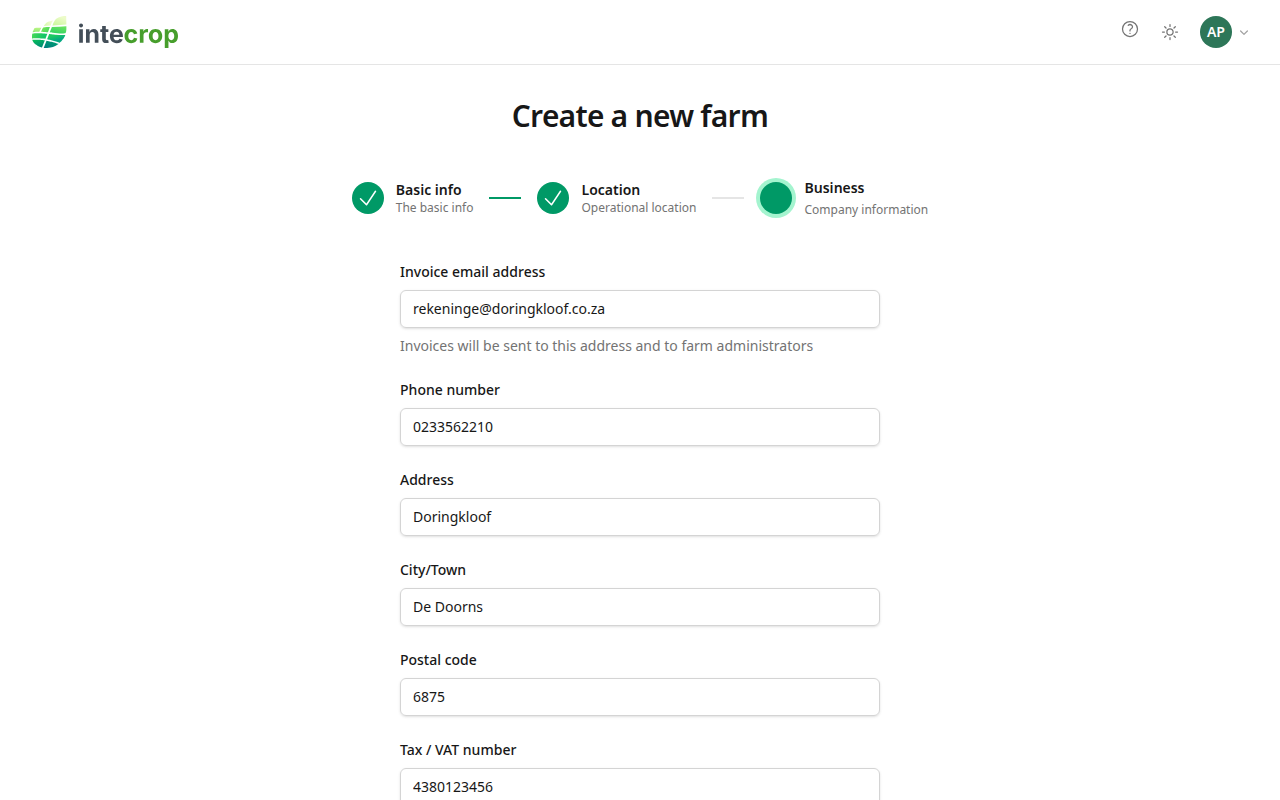Select the Business step label
This screenshot has width=1280, height=800.
[834, 188]
